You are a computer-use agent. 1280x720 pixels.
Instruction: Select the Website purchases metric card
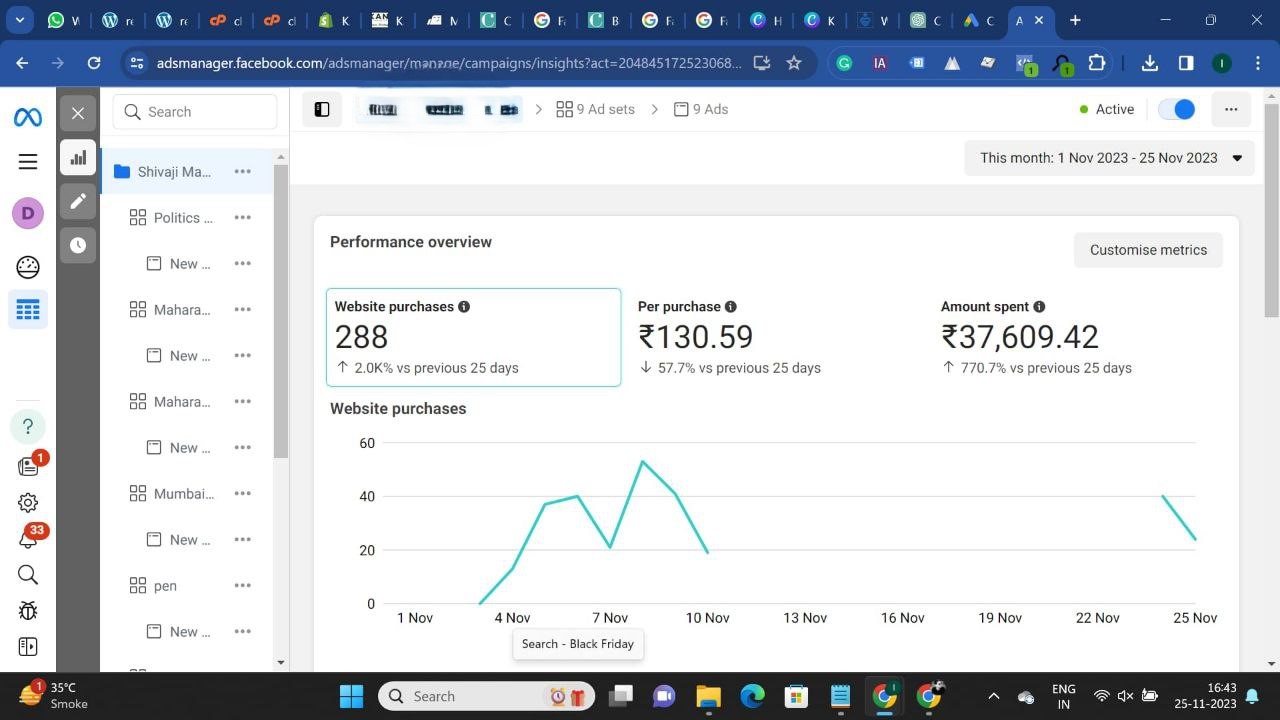pos(473,337)
